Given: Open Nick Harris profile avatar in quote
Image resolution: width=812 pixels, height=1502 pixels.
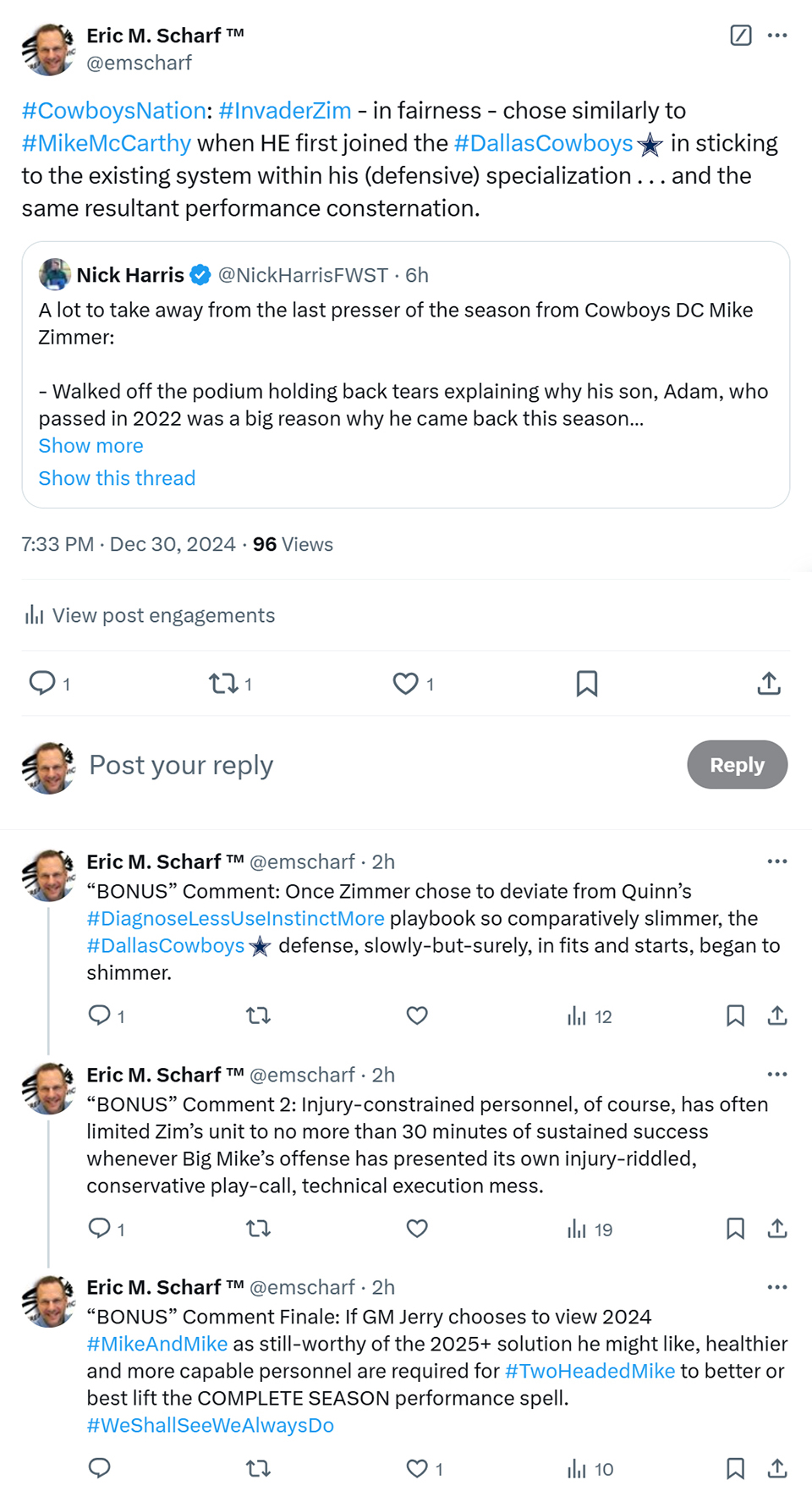Looking at the screenshot, I should tap(55, 274).
